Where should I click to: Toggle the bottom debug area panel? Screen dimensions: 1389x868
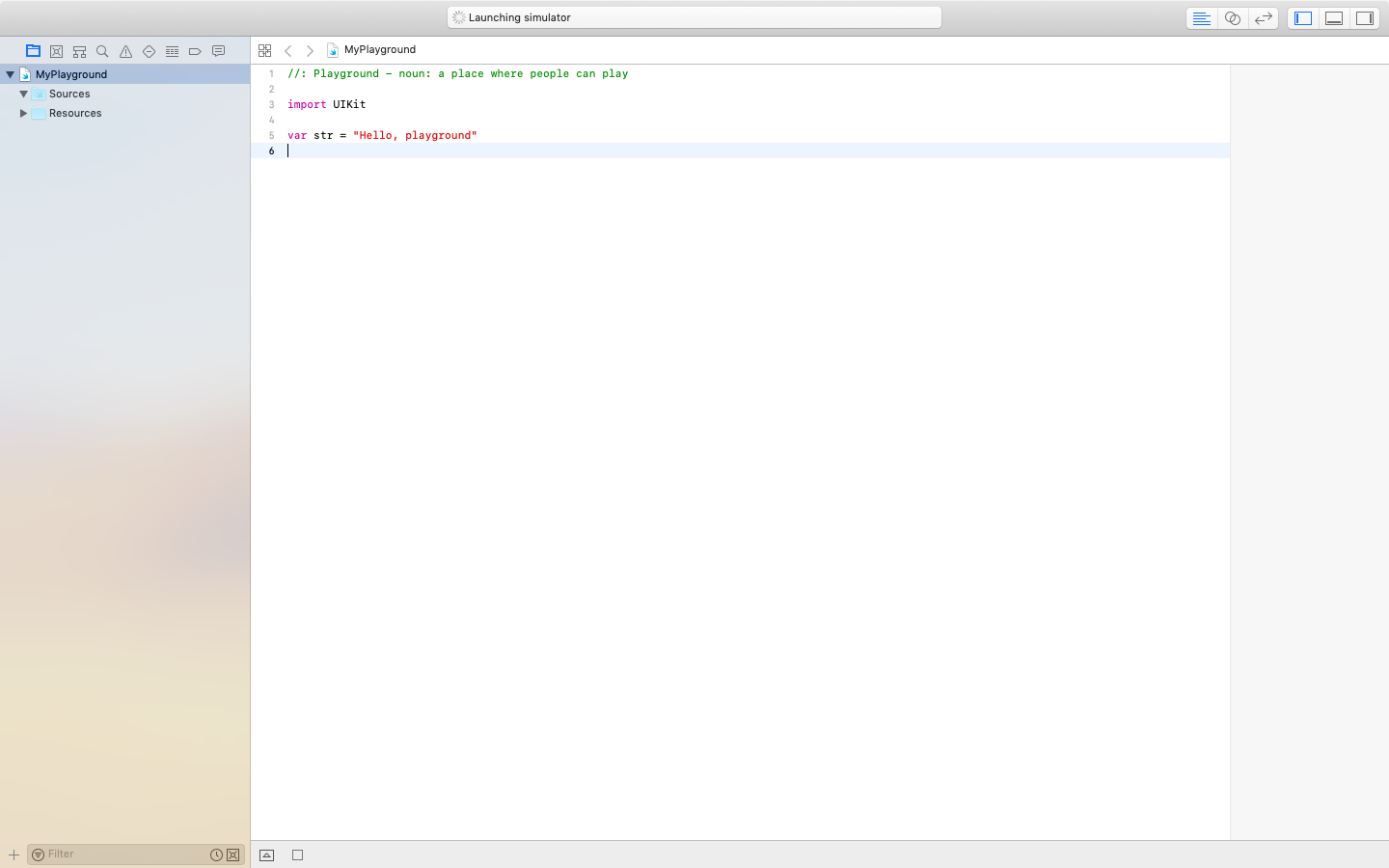click(x=1334, y=18)
